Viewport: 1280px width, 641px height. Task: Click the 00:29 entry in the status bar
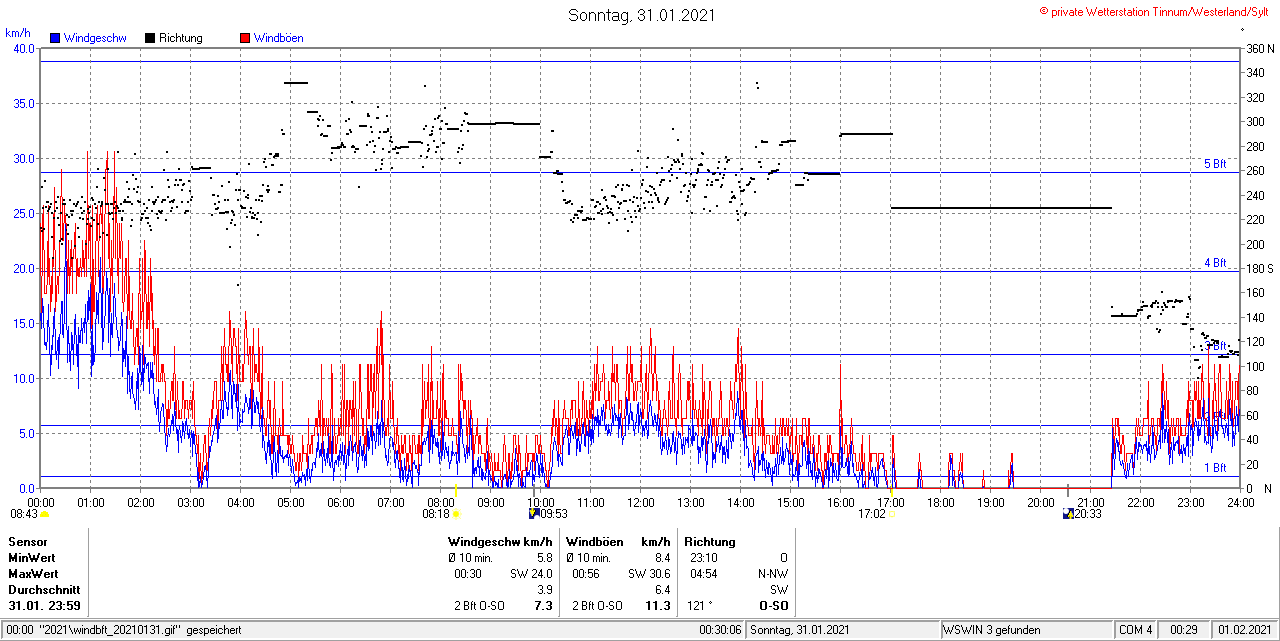pos(1184,630)
